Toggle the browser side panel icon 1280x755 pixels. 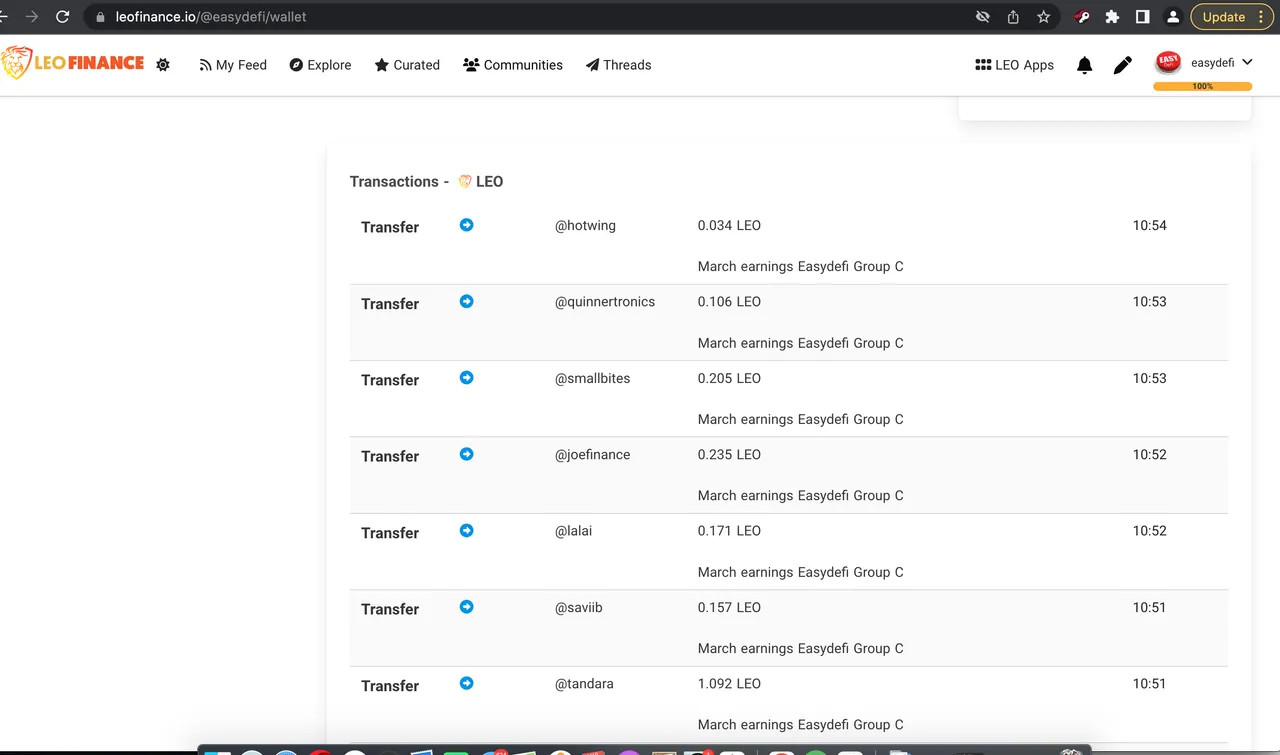point(1142,17)
